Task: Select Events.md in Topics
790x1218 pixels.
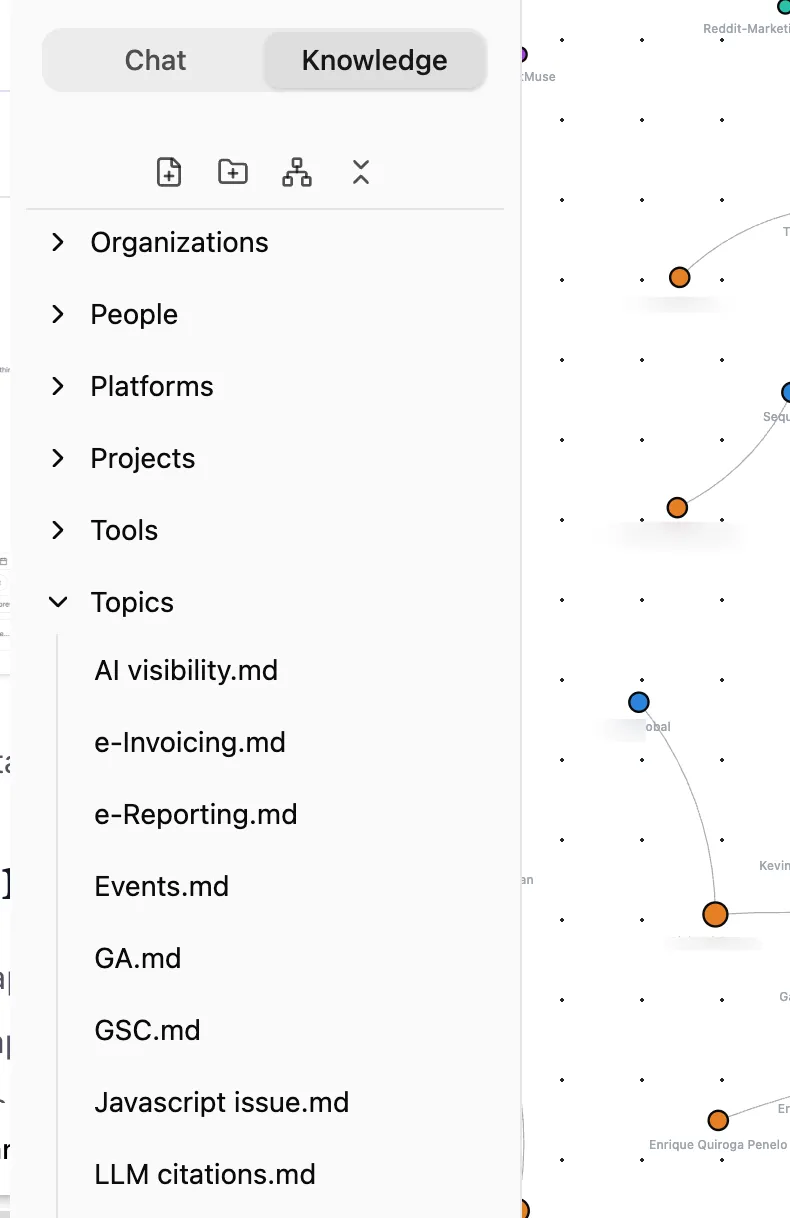Action: point(162,887)
